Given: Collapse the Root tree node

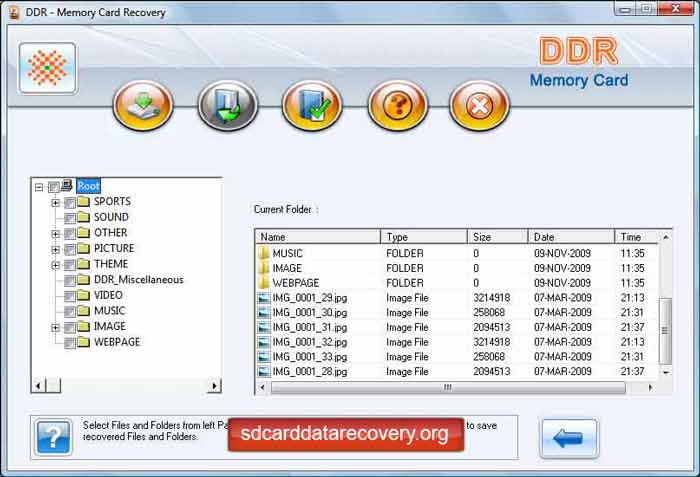Looking at the screenshot, I should [39, 187].
